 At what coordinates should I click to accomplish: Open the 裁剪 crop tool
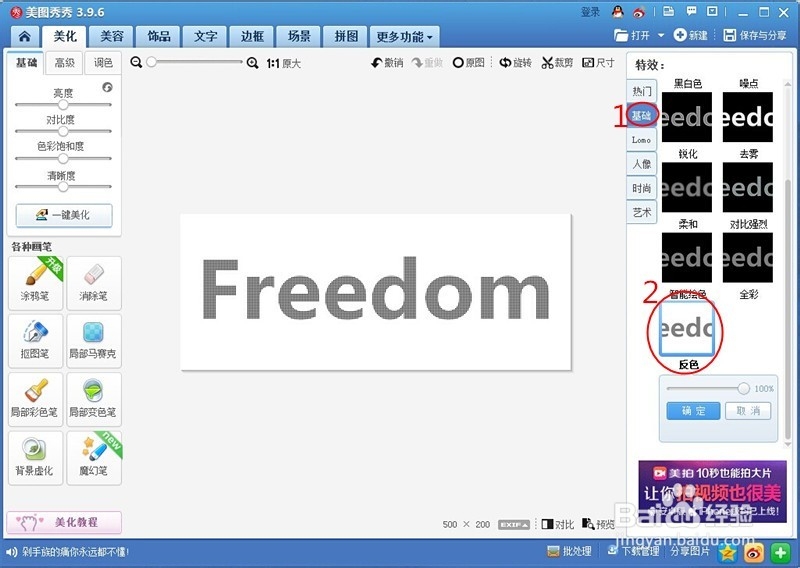pyautogui.click(x=557, y=63)
